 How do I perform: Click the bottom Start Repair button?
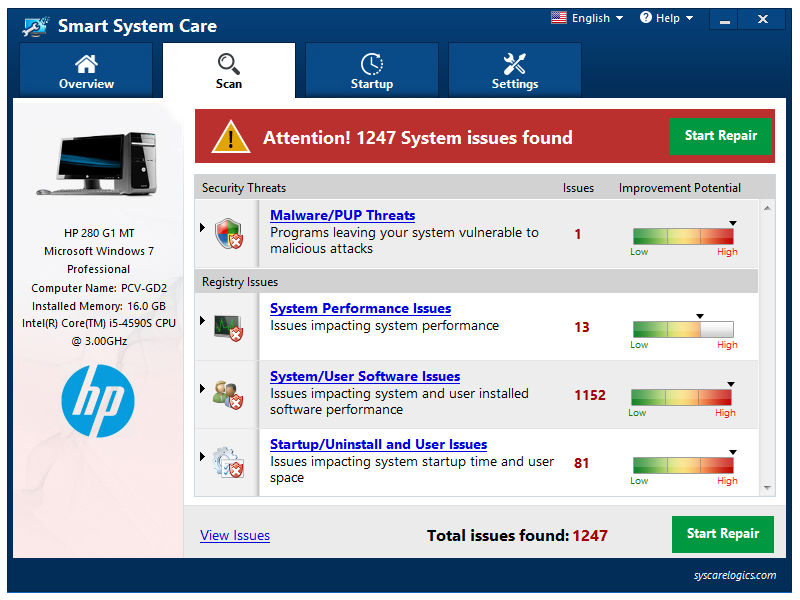722,534
